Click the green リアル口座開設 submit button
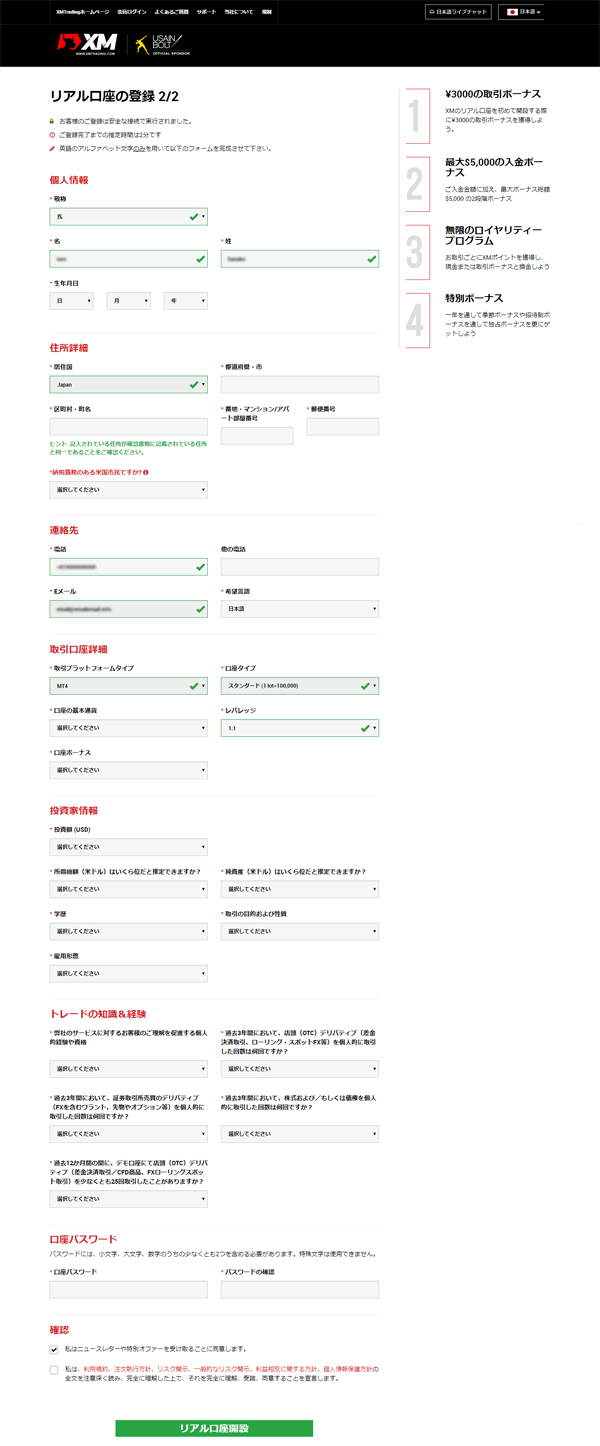The height and width of the screenshot is (1446, 600). pos(214,1428)
